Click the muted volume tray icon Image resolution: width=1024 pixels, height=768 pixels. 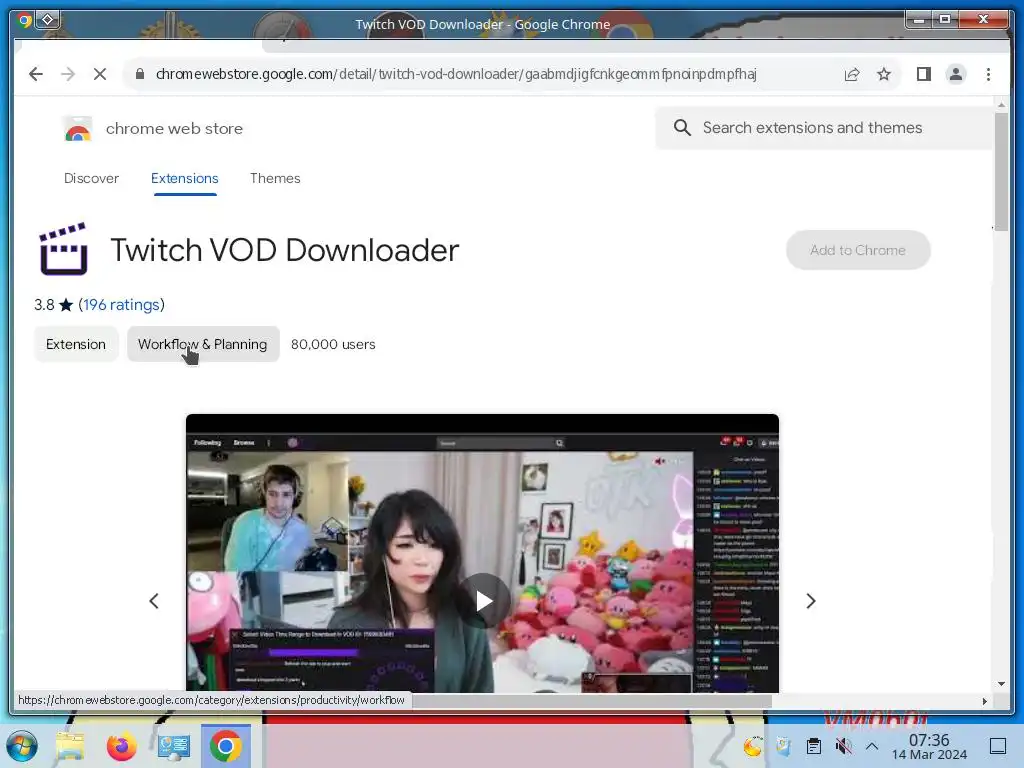(844, 746)
